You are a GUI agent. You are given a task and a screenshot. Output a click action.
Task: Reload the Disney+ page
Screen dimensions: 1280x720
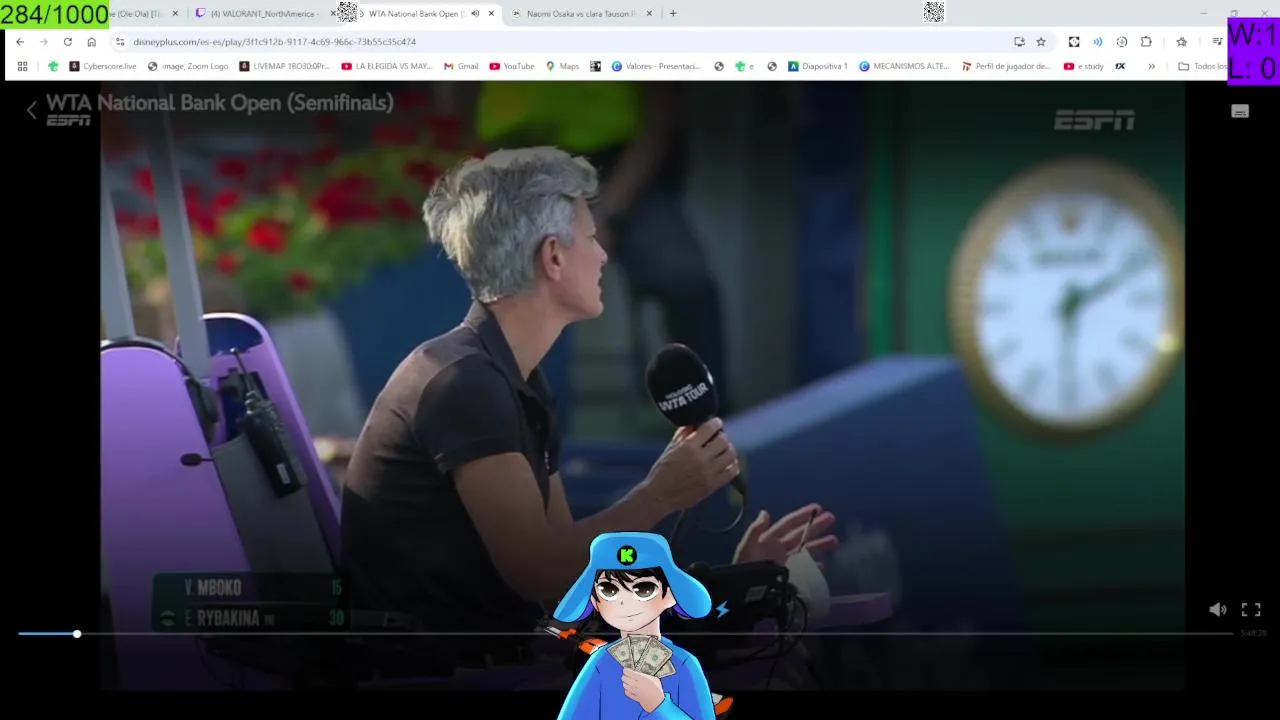click(67, 42)
